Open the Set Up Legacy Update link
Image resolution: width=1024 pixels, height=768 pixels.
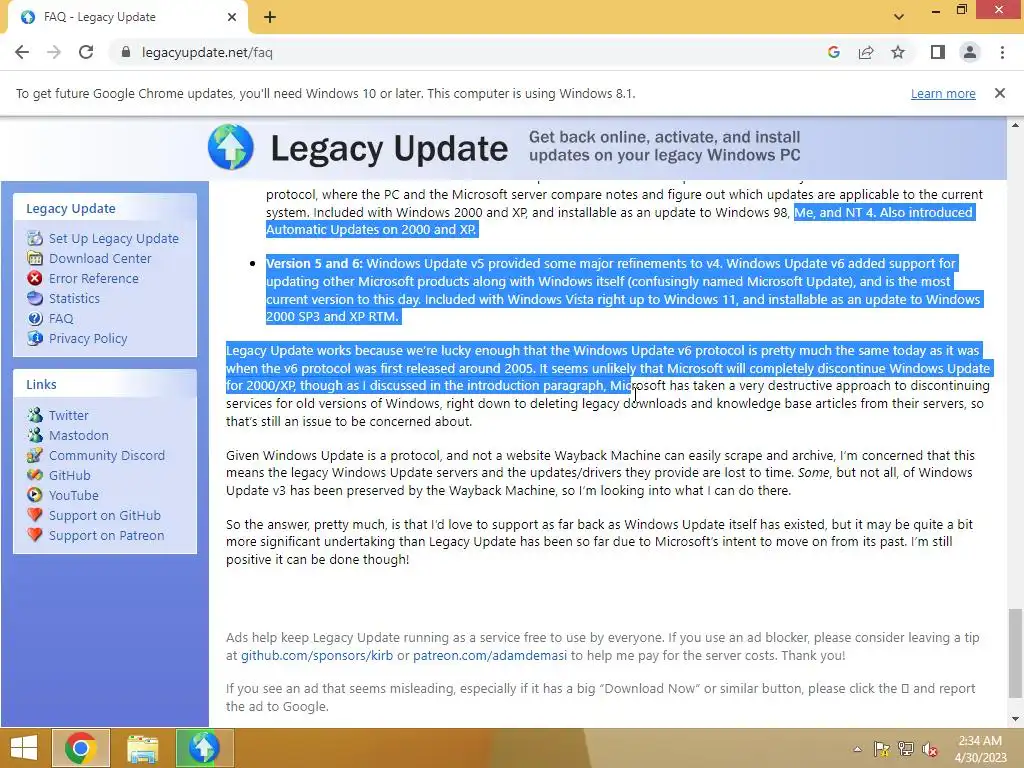pyautogui.click(x=114, y=238)
